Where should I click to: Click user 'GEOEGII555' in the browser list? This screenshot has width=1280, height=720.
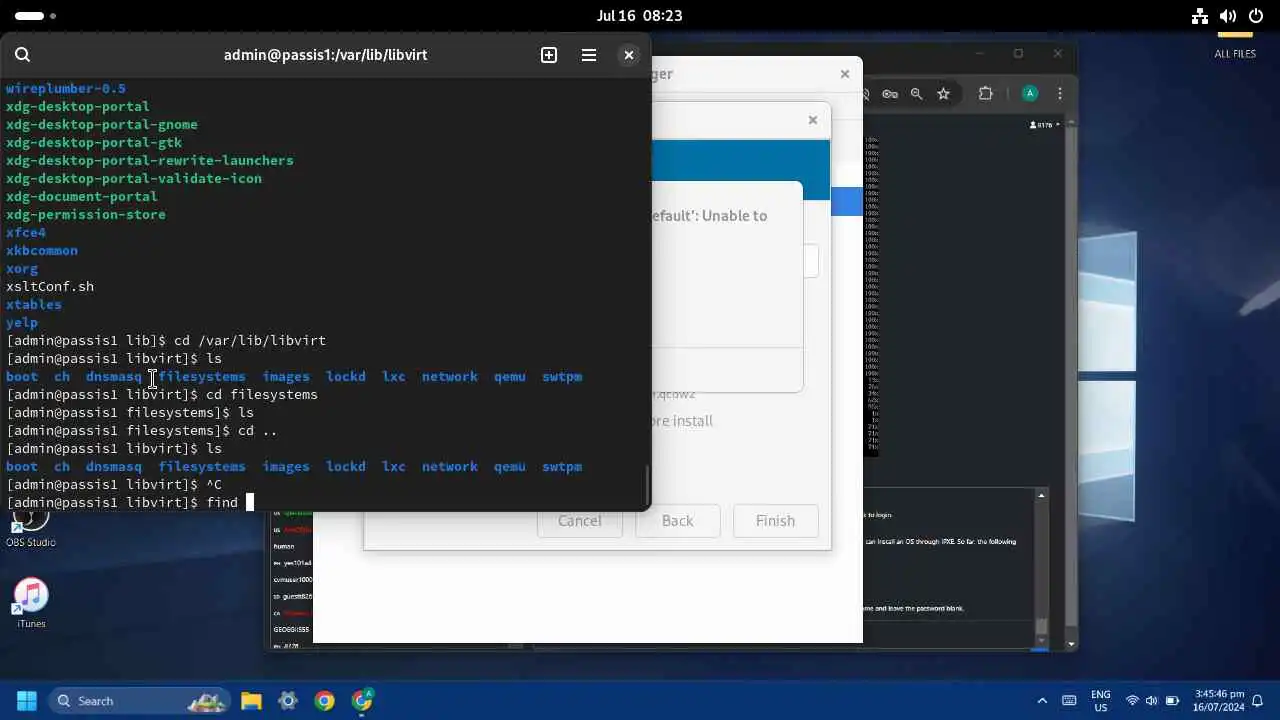pos(292,630)
